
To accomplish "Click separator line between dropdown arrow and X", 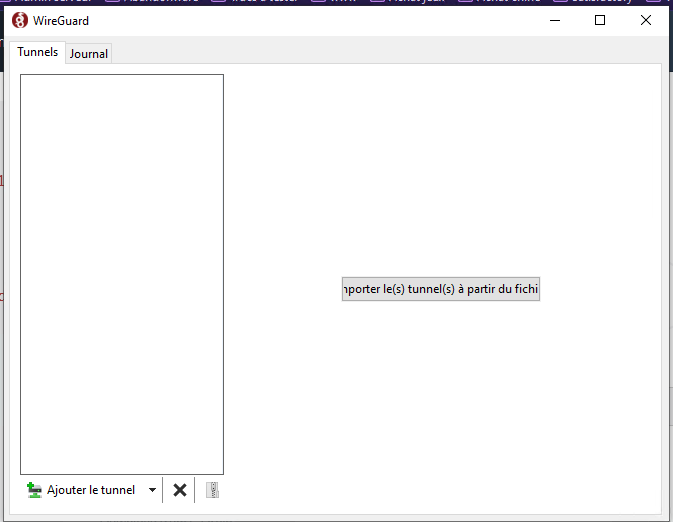I will pos(163,490).
